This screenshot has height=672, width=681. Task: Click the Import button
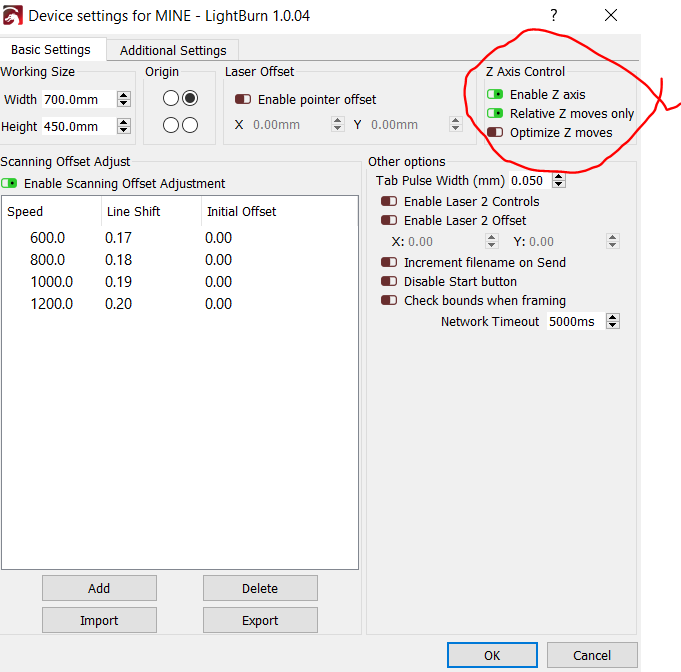99,620
